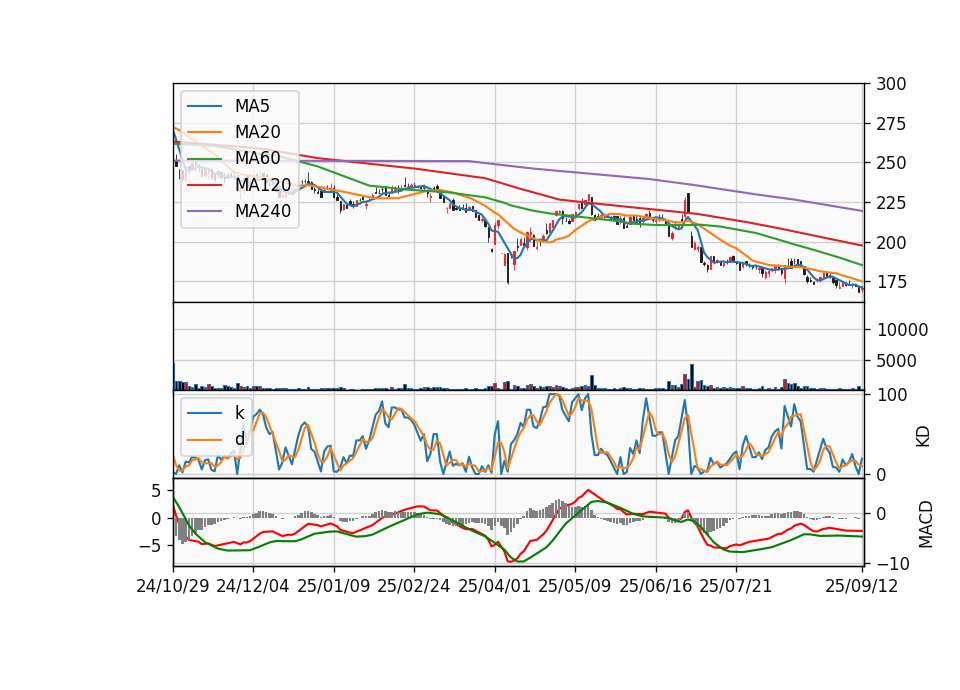This screenshot has width=960, height=690.
Task: Click the purple MA240 legend line sample
Action: [204, 211]
